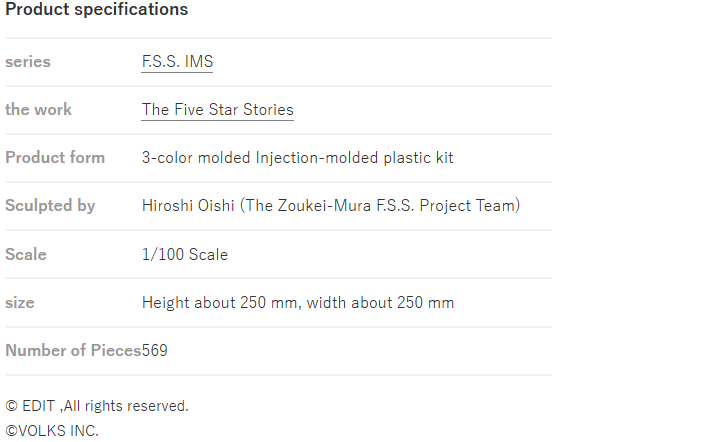Click the Product specifications heading
The width and height of the screenshot is (709, 442).
tap(96, 9)
